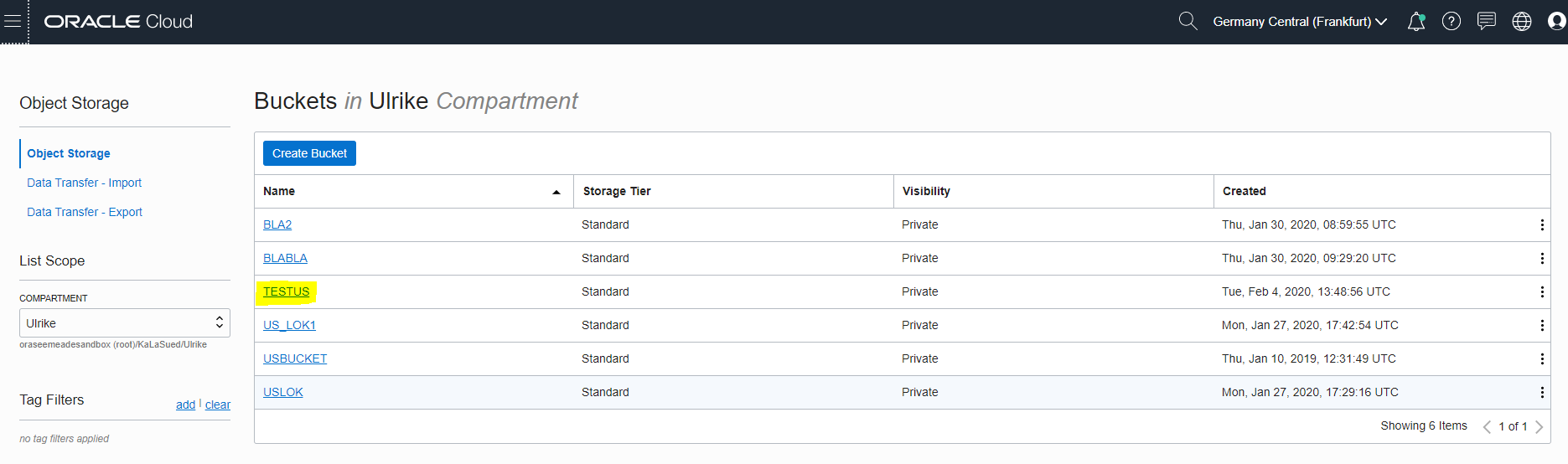Click add tag filter link
1568x464 pixels.
pyautogui.click(x=185, y=405)
